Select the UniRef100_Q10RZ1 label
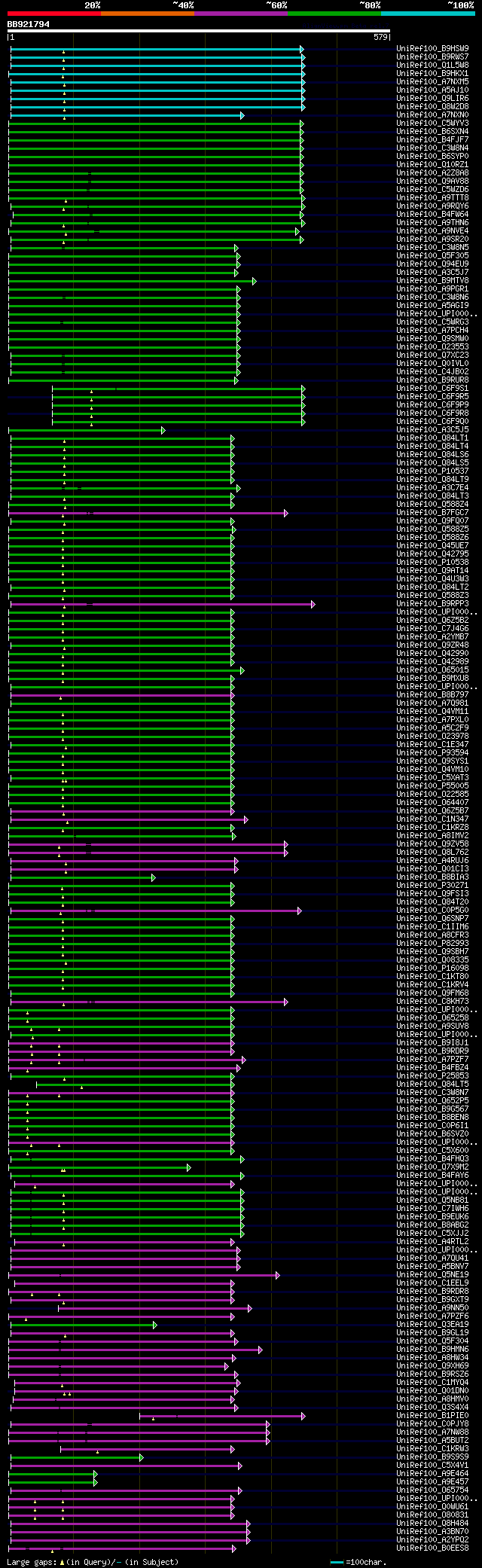Screen dimensions: 482x1568 432,165
